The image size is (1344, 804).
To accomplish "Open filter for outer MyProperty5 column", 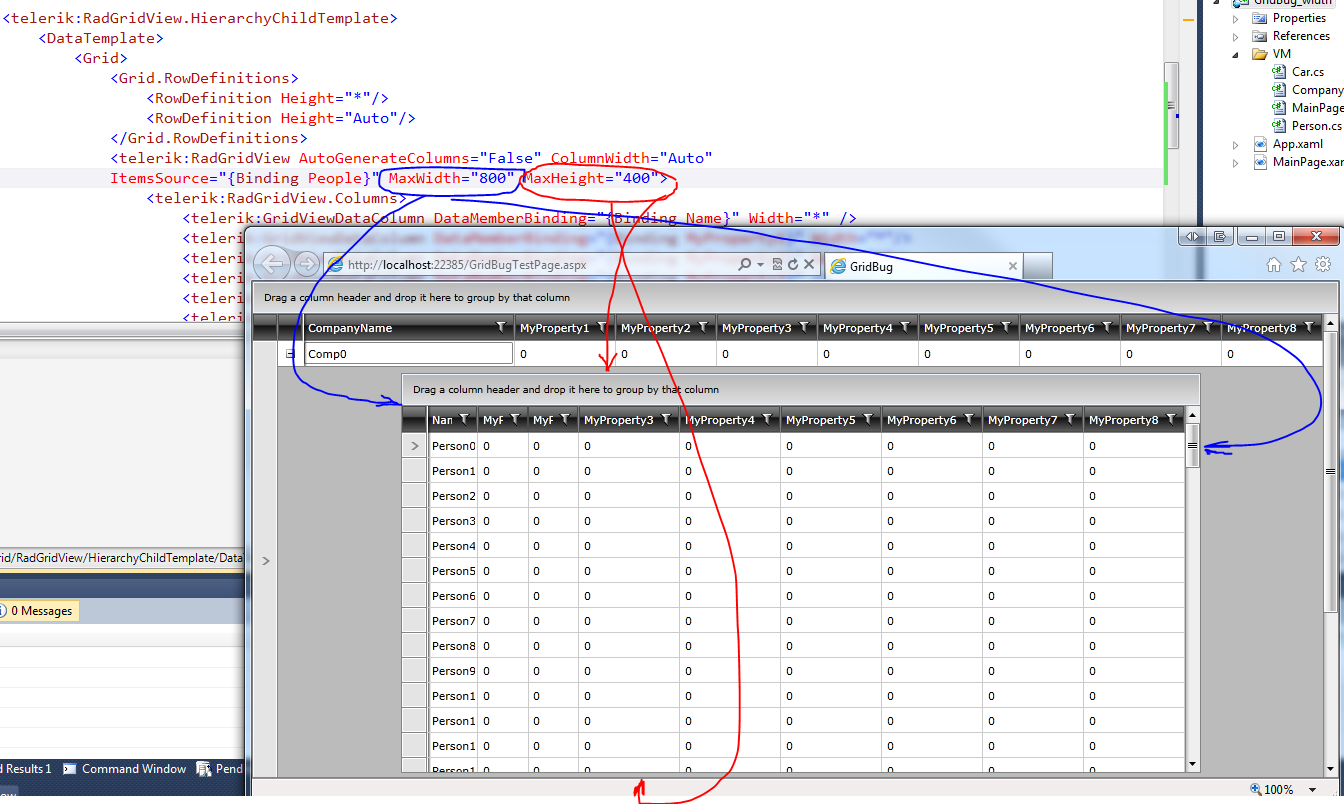I will click(x=1006, y=327).
